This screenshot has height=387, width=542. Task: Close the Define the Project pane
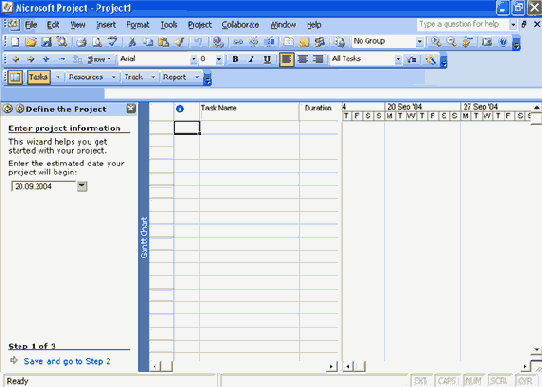click(x=131, y=108)
